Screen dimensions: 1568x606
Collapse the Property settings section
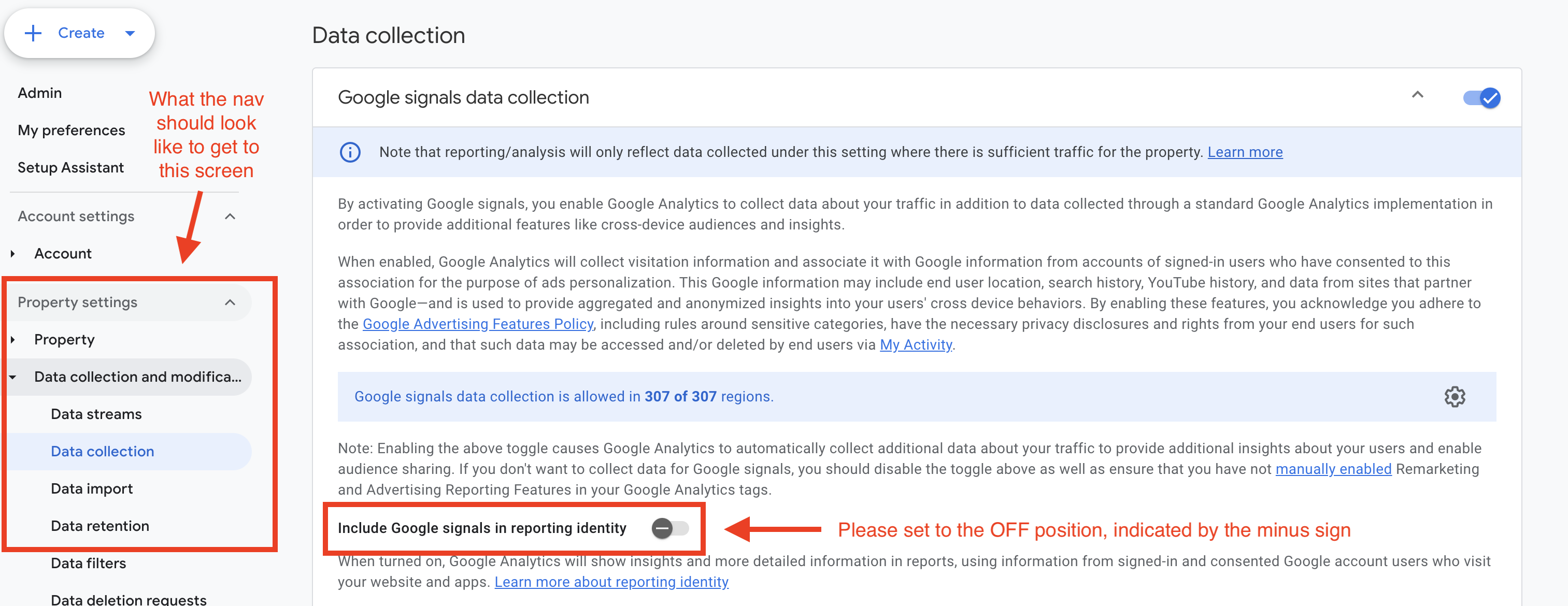tap(230, 302)
